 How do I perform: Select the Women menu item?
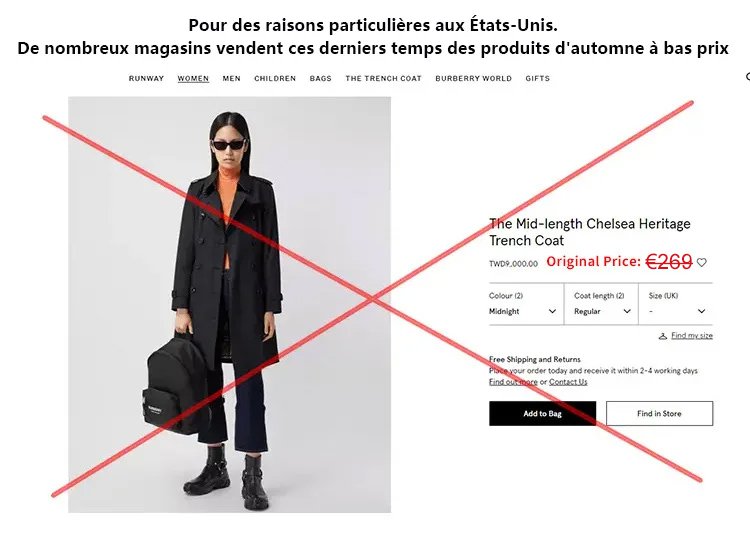(193, 78)
